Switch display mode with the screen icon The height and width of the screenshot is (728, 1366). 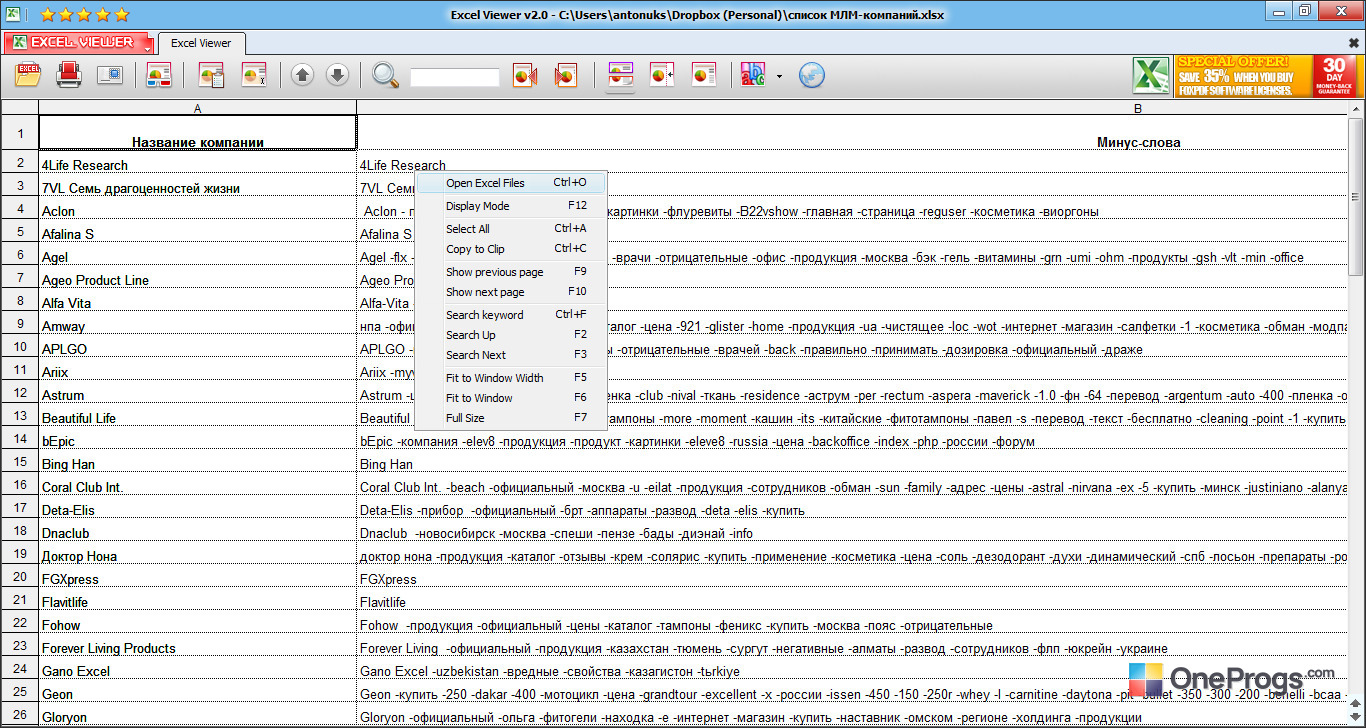coord(109,75)
